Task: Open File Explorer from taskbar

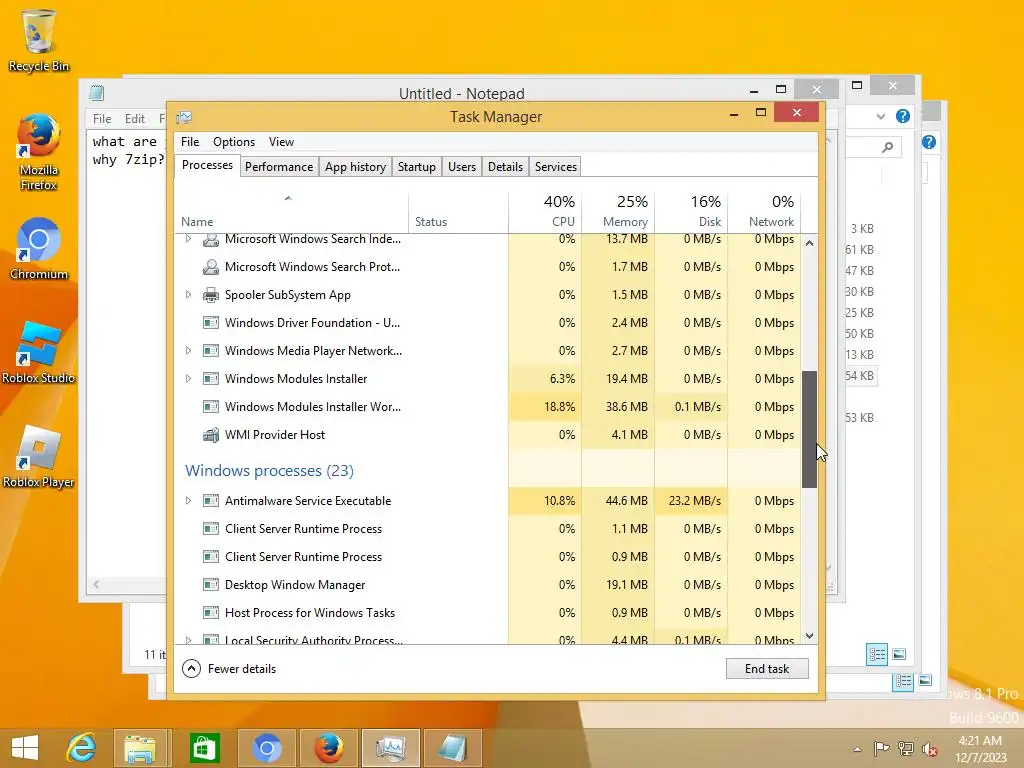Action: [x=140, y=748]
